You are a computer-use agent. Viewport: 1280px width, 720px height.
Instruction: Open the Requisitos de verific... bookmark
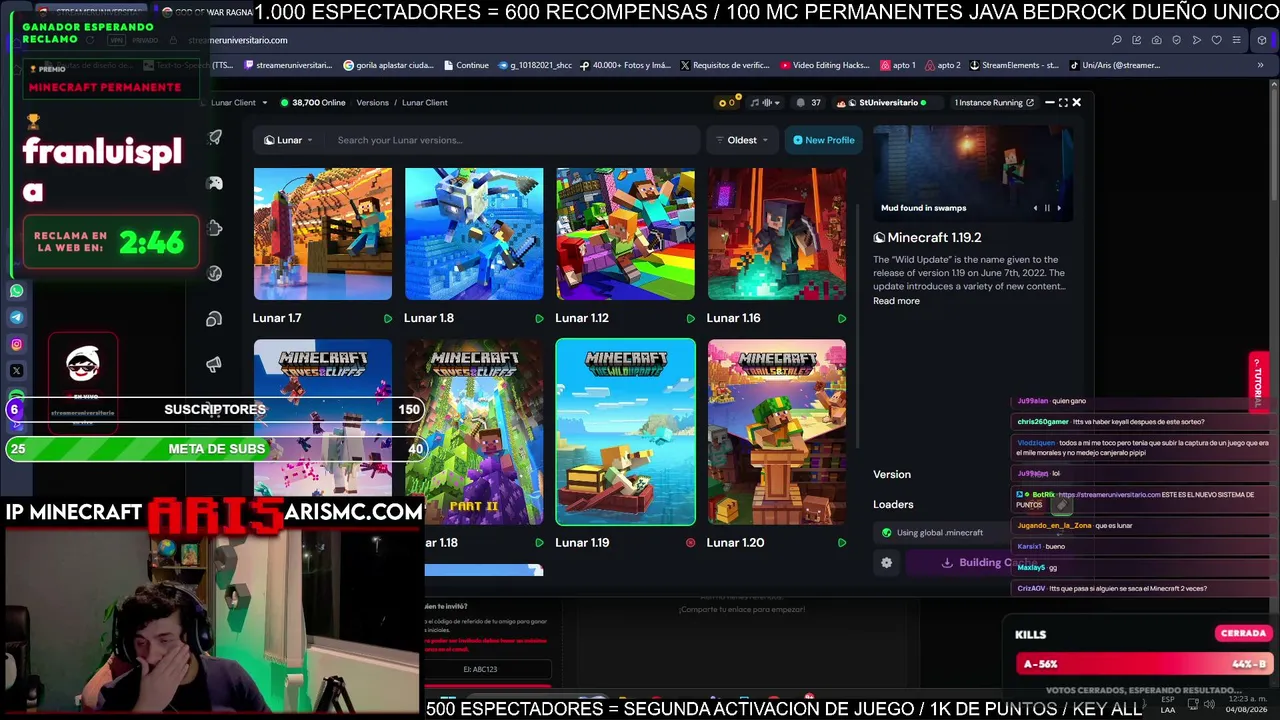[x=725, y=65]
